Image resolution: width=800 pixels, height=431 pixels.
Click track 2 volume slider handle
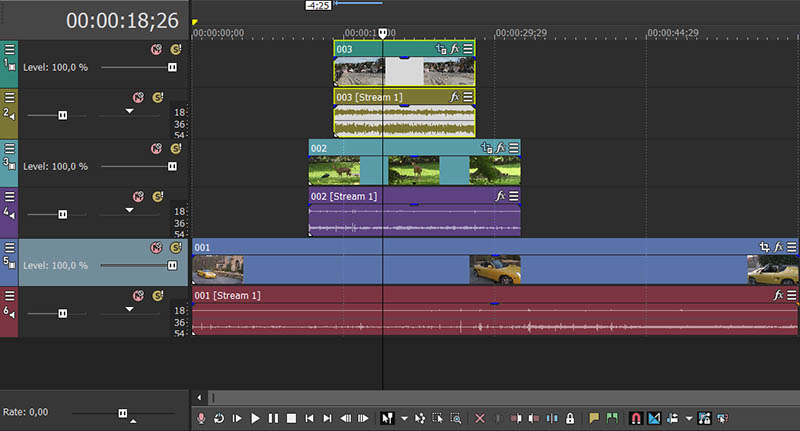62,115
